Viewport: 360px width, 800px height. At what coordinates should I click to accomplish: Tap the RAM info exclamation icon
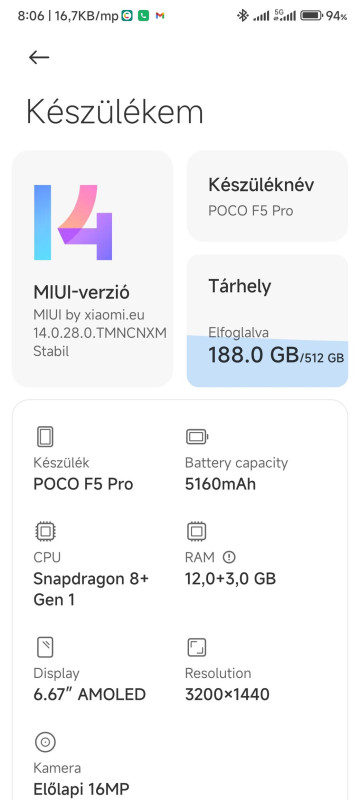pyautogui.click(x=229, y=557)
